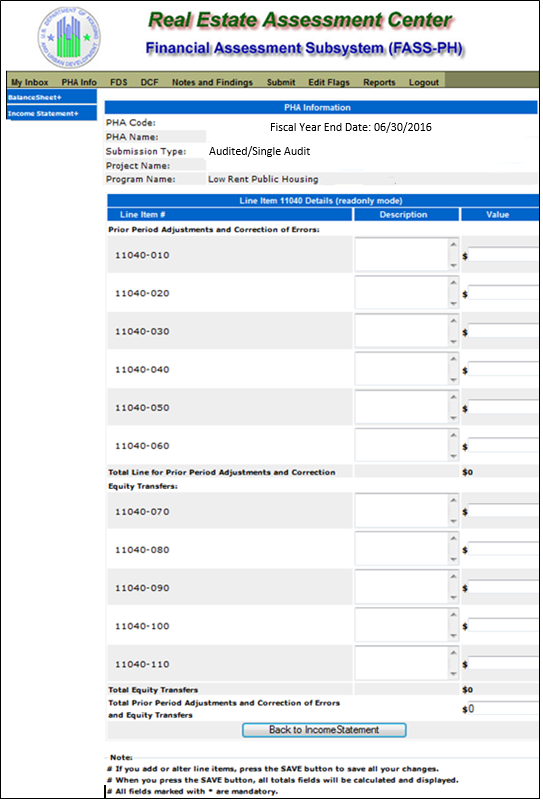Click the Back to IncomeStatement button

324,730
